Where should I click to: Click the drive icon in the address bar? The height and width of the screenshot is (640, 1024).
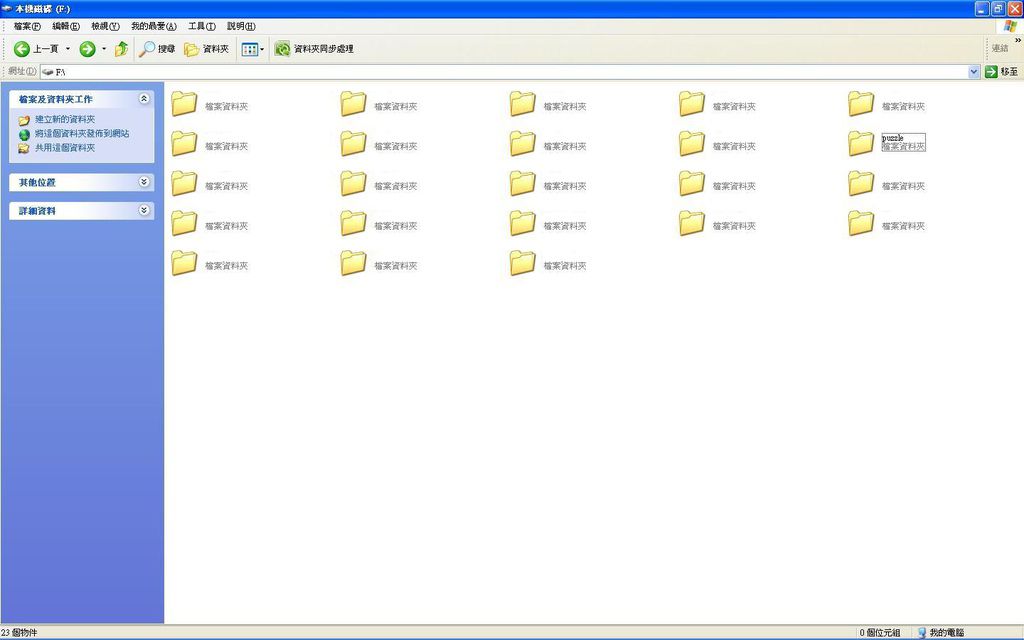[48, 72]
